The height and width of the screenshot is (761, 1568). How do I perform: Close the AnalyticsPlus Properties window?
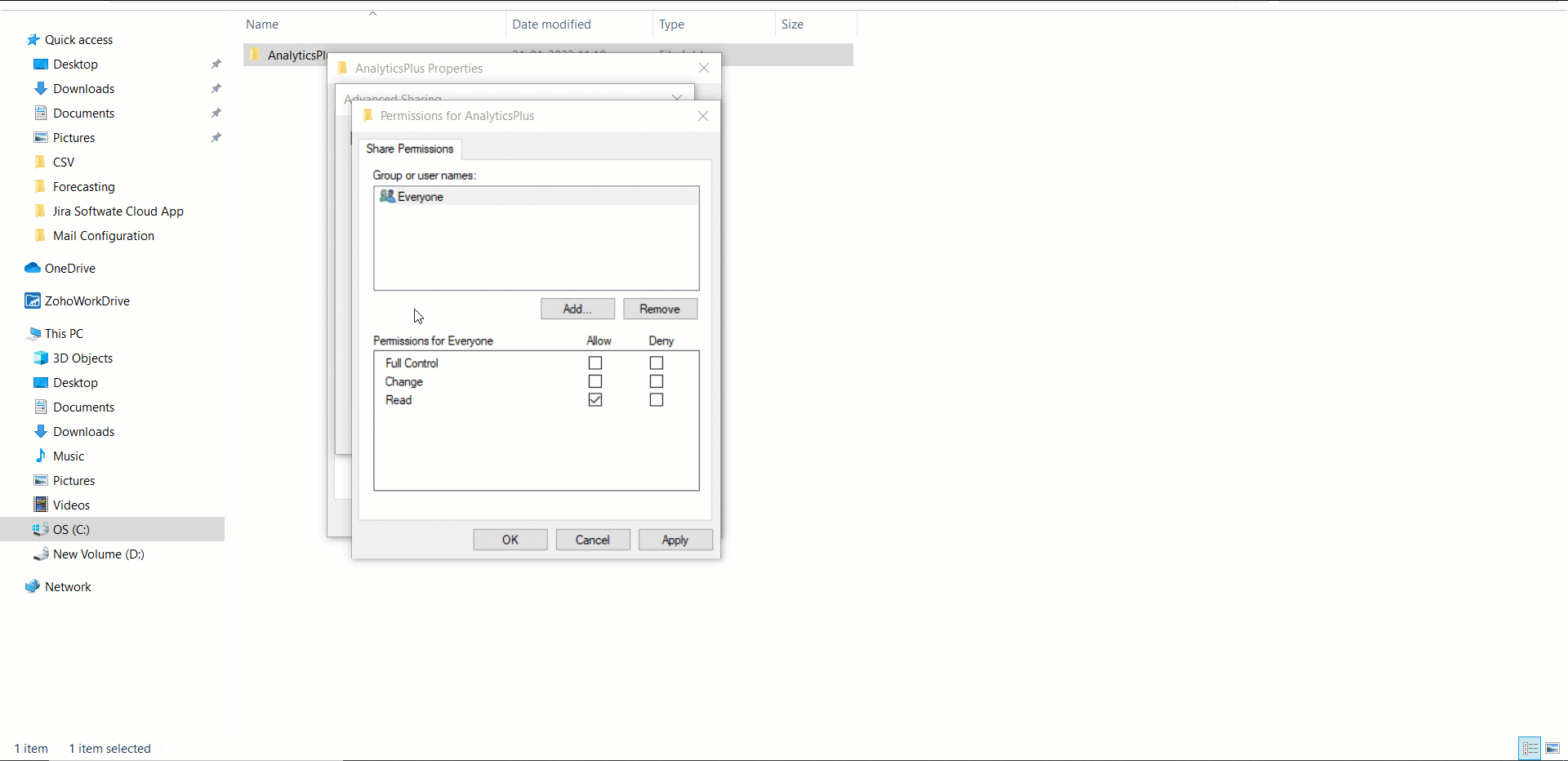704,68
